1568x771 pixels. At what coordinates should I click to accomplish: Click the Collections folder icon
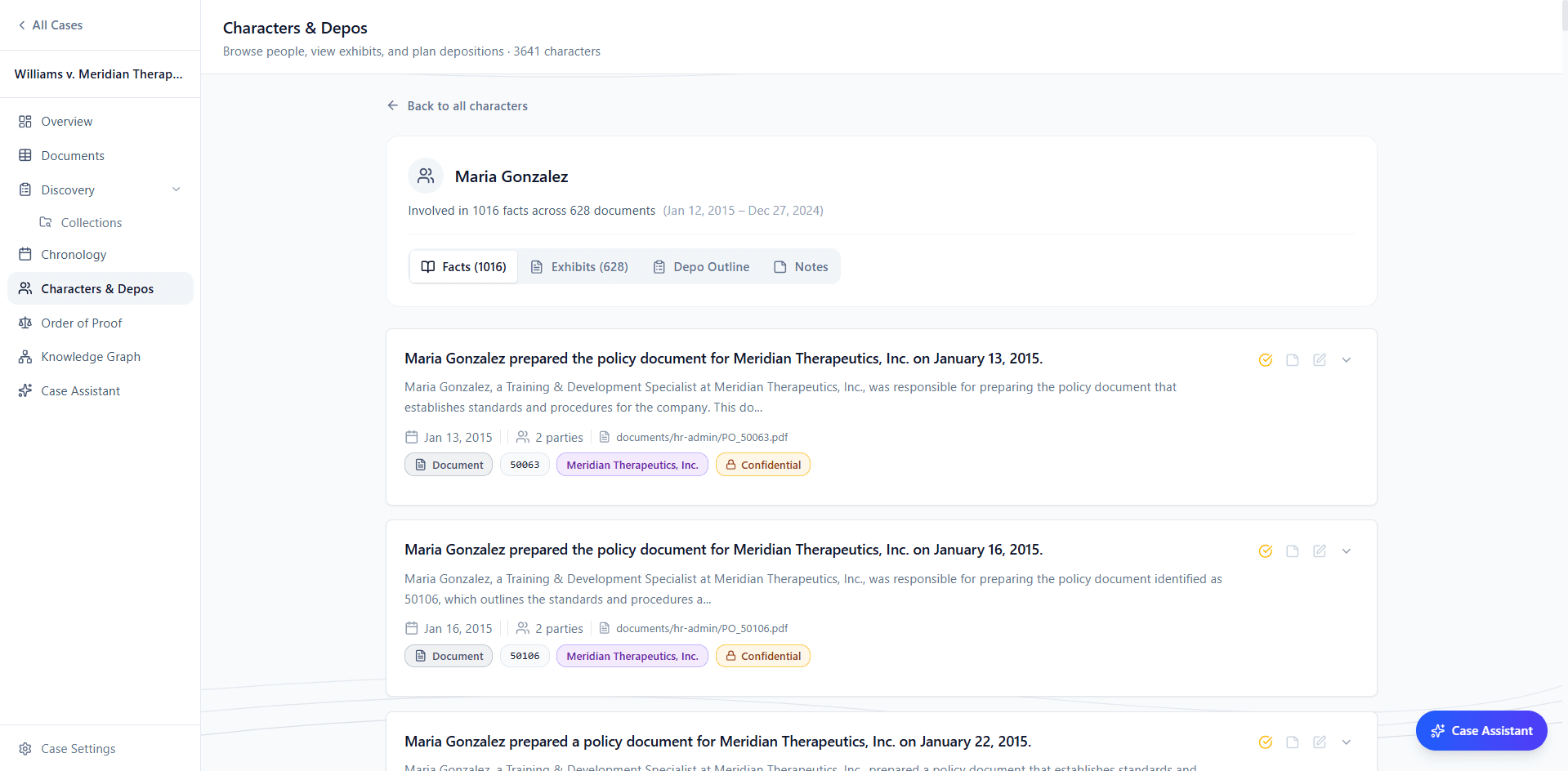(46, 223)
